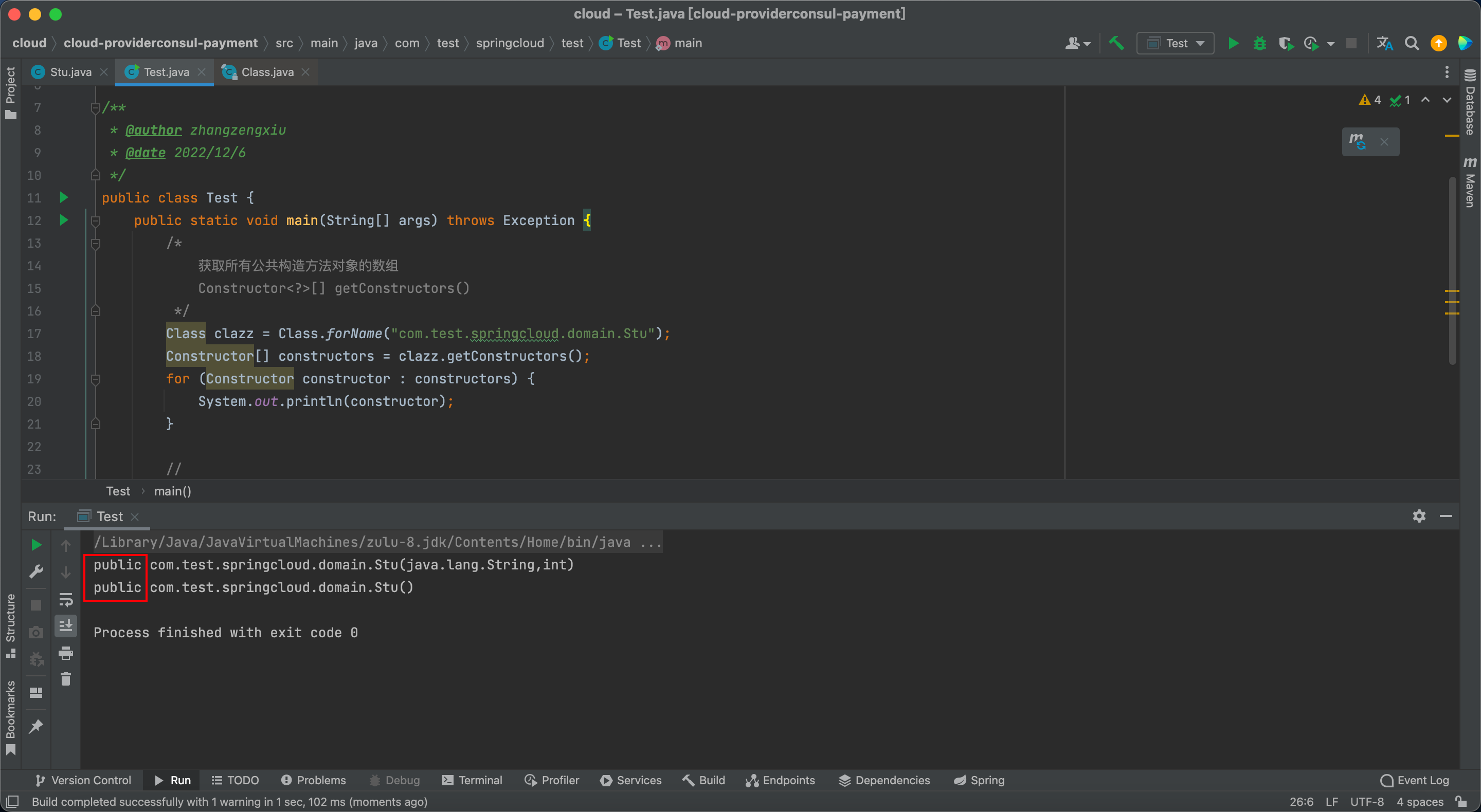
Task: Toggle scroll to end in Run console
Action: click(x=65, y=625)
